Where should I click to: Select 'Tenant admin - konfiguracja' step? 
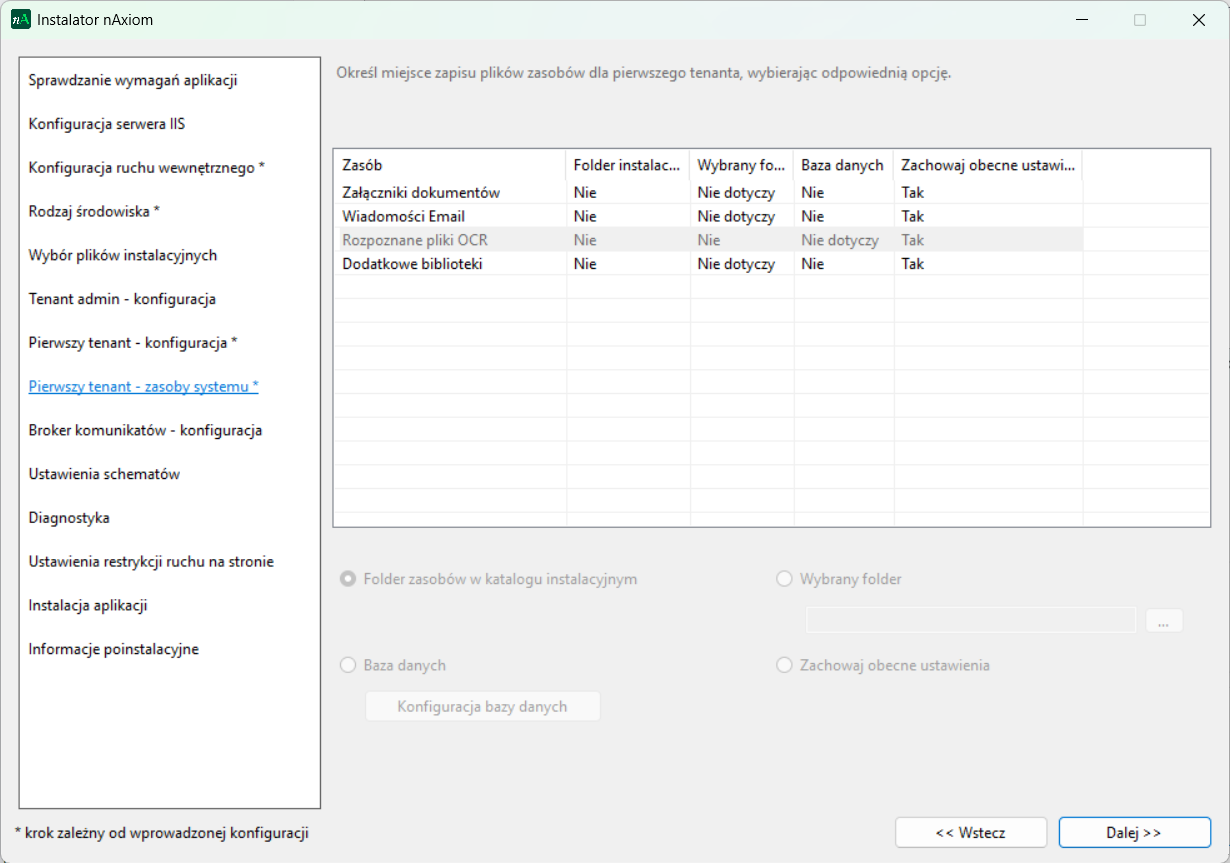click(122, 299)
